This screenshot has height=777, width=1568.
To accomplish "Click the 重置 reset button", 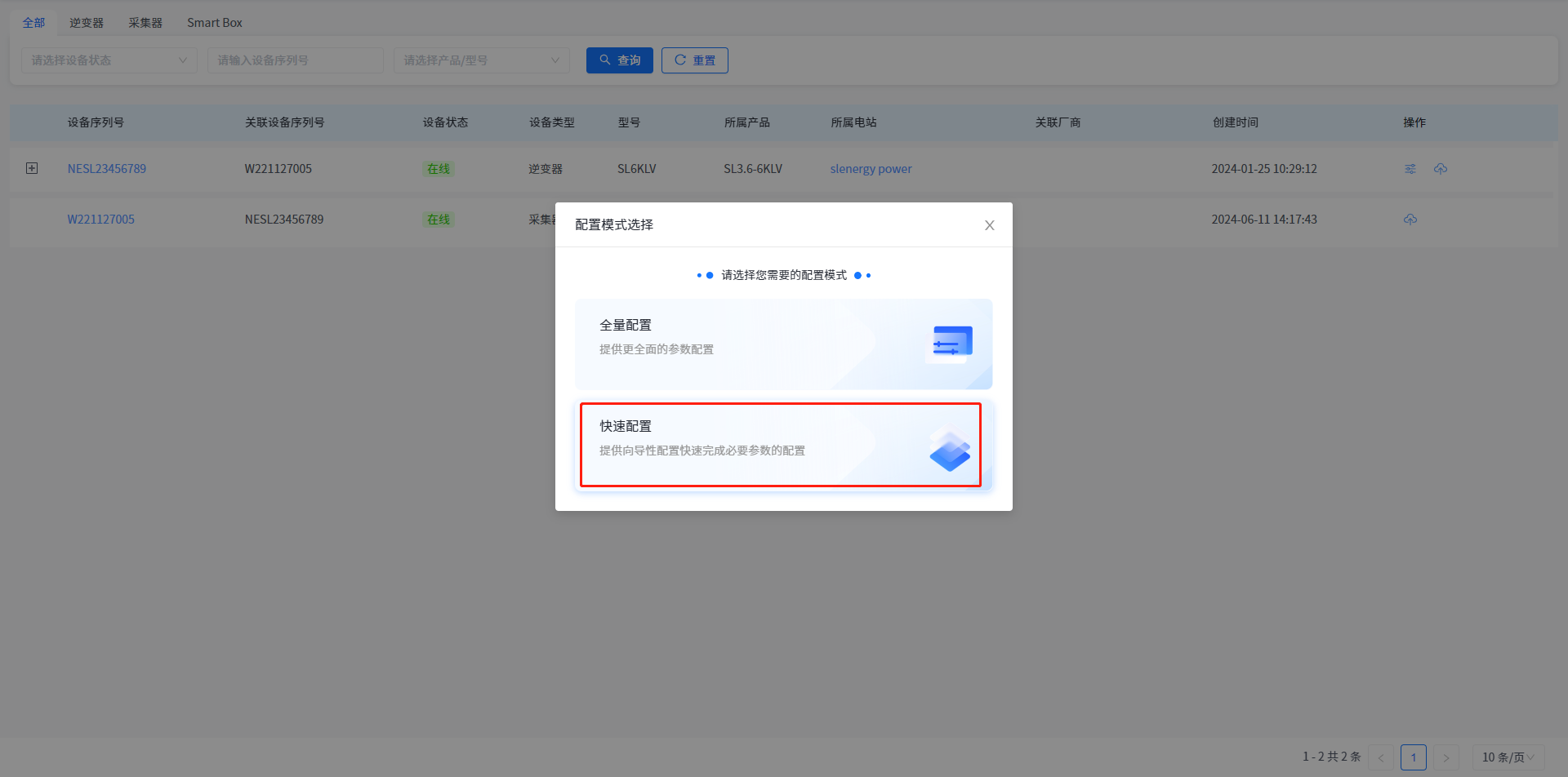I will (x=694, y=60).
